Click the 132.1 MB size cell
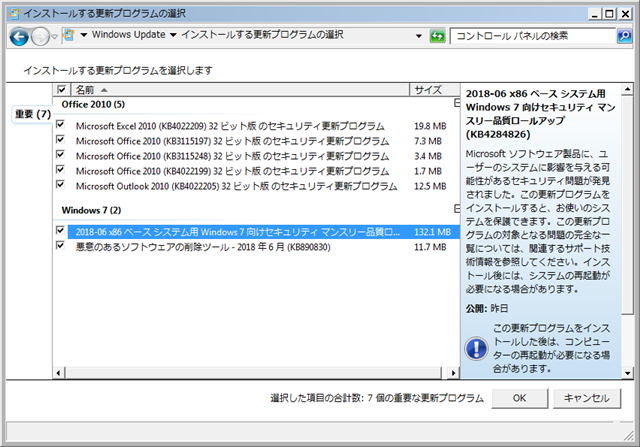This screenshot has width=640, height=447. 432,232
